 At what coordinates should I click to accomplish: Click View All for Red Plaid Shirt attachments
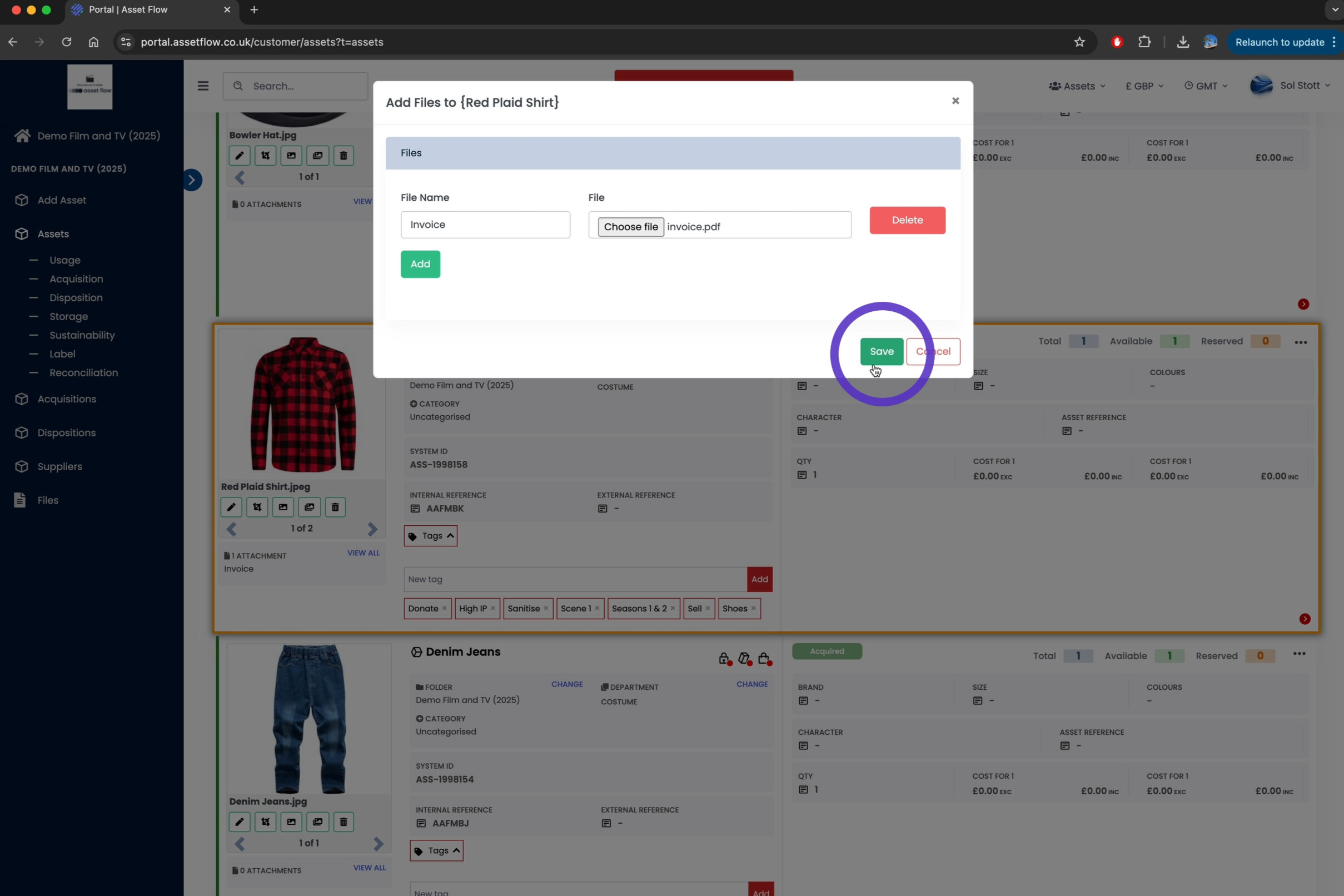tap(364, 553)
